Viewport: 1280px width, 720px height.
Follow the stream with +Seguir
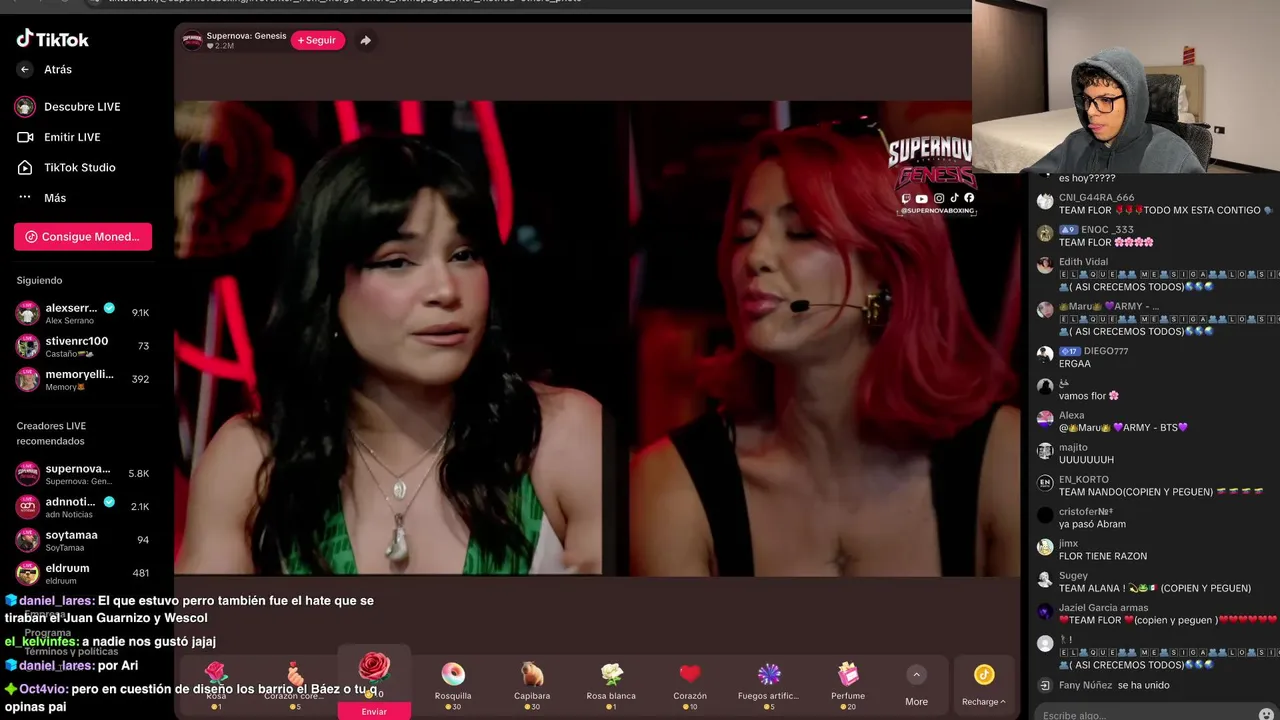click(x=317, y=40)
